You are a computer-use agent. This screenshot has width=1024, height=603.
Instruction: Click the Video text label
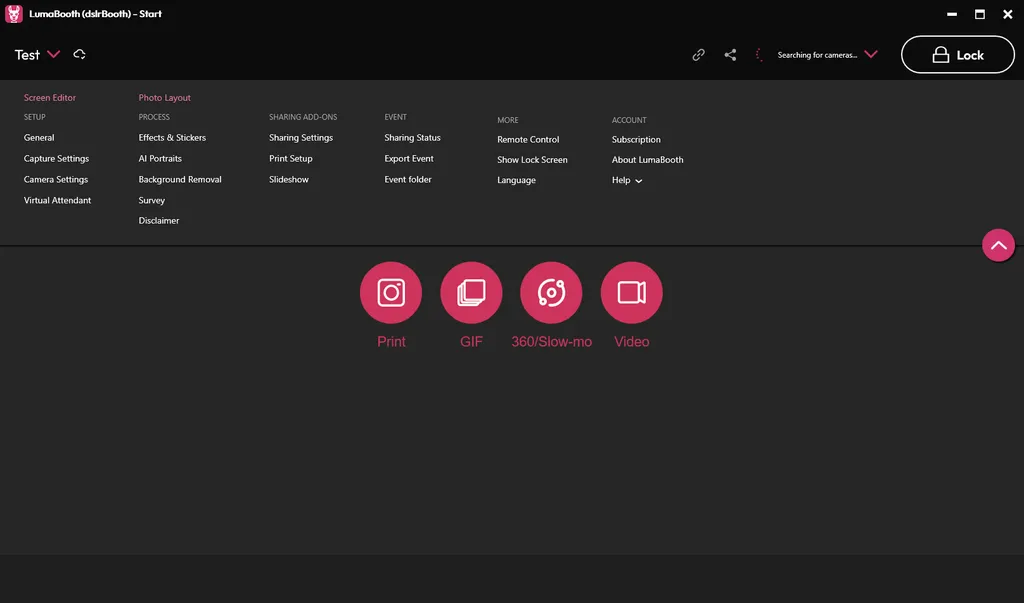point(632,342)
